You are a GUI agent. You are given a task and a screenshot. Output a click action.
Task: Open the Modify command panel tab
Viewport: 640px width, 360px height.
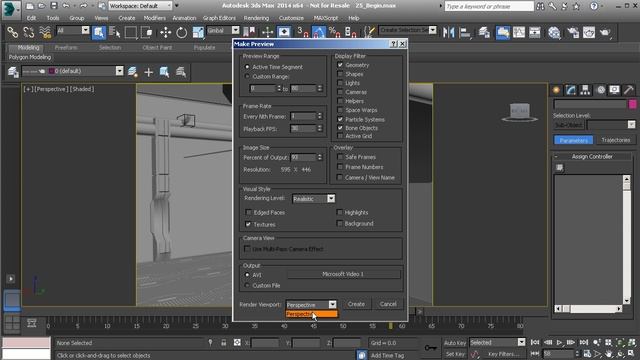click(571, 90)
